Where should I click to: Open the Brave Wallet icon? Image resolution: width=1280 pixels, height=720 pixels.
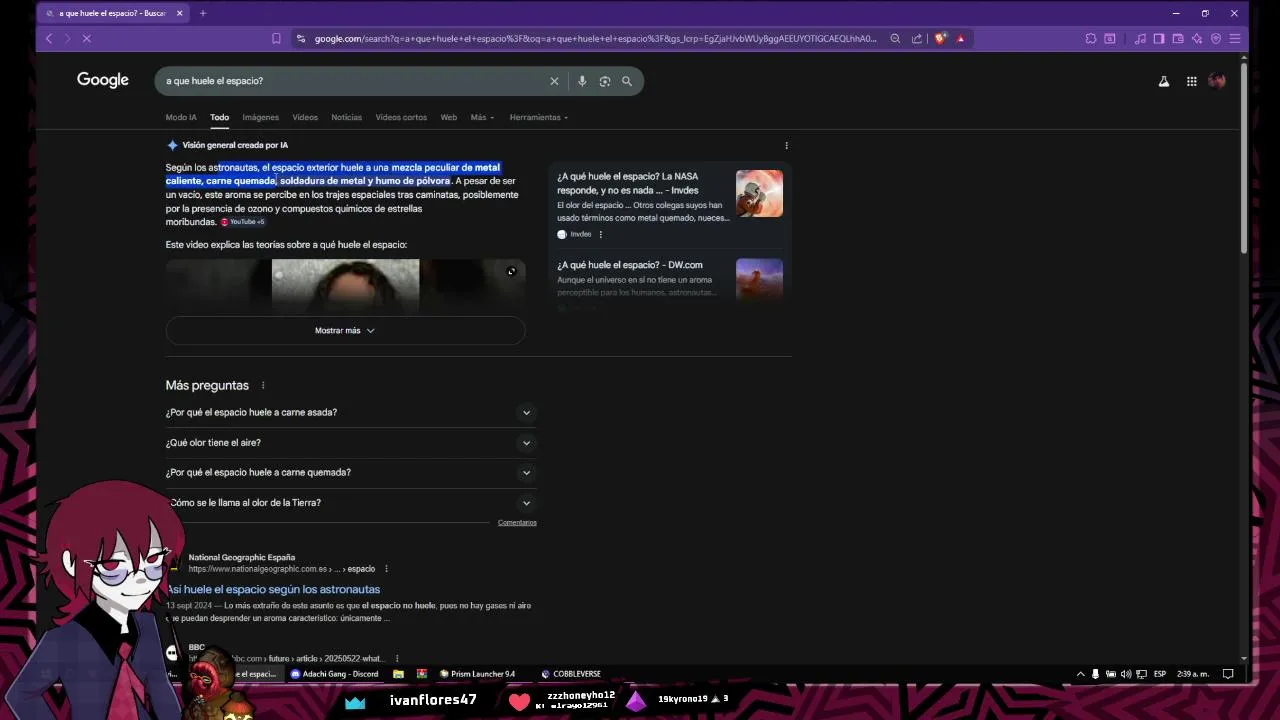coord(1178,39)
